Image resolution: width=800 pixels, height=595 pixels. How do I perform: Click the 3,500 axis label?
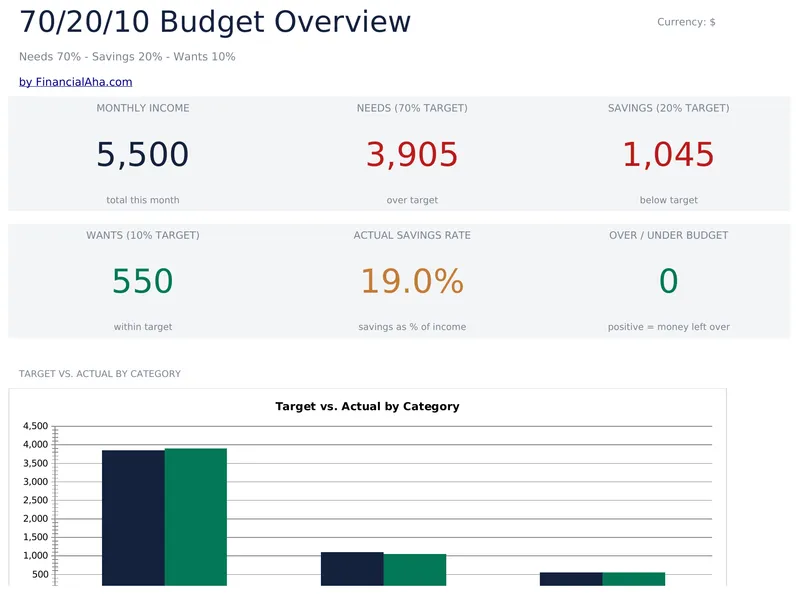[35, 463]
